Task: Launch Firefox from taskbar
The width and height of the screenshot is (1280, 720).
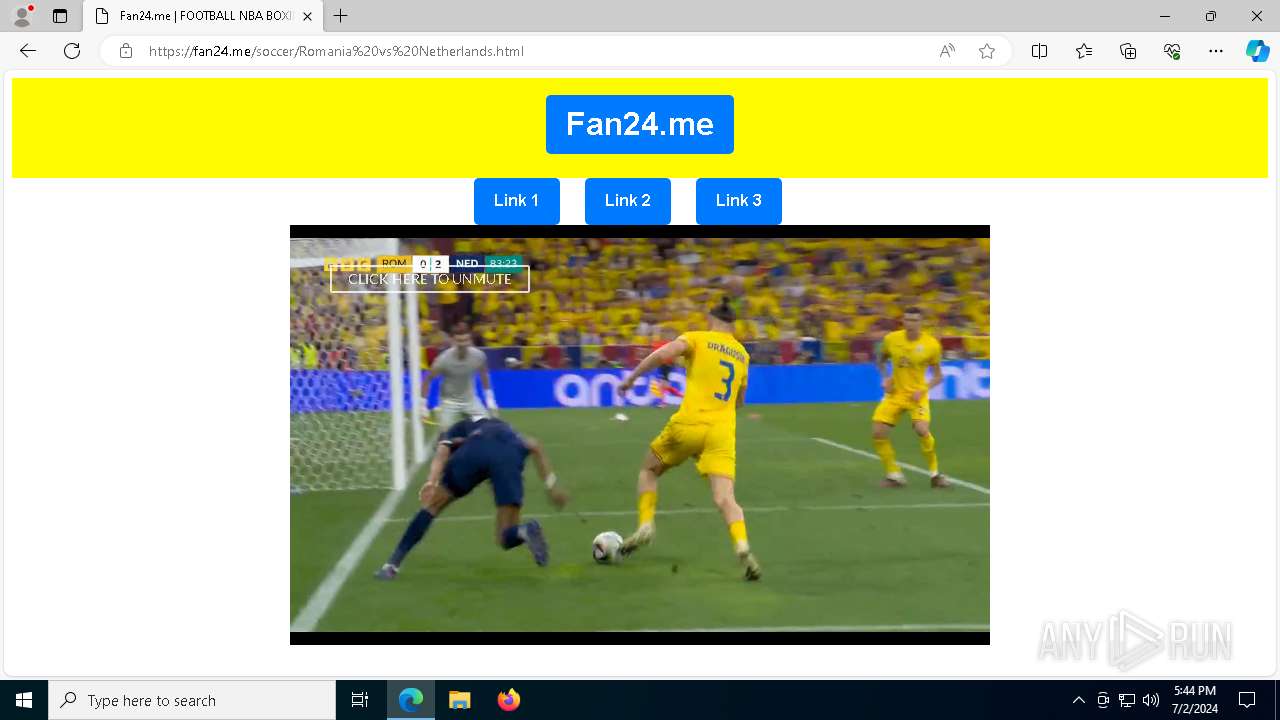Action: [x=509, y=700]
